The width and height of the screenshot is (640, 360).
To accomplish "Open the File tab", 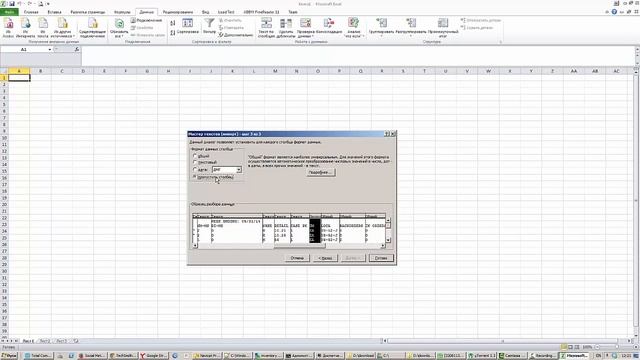I will pos(9,12).
